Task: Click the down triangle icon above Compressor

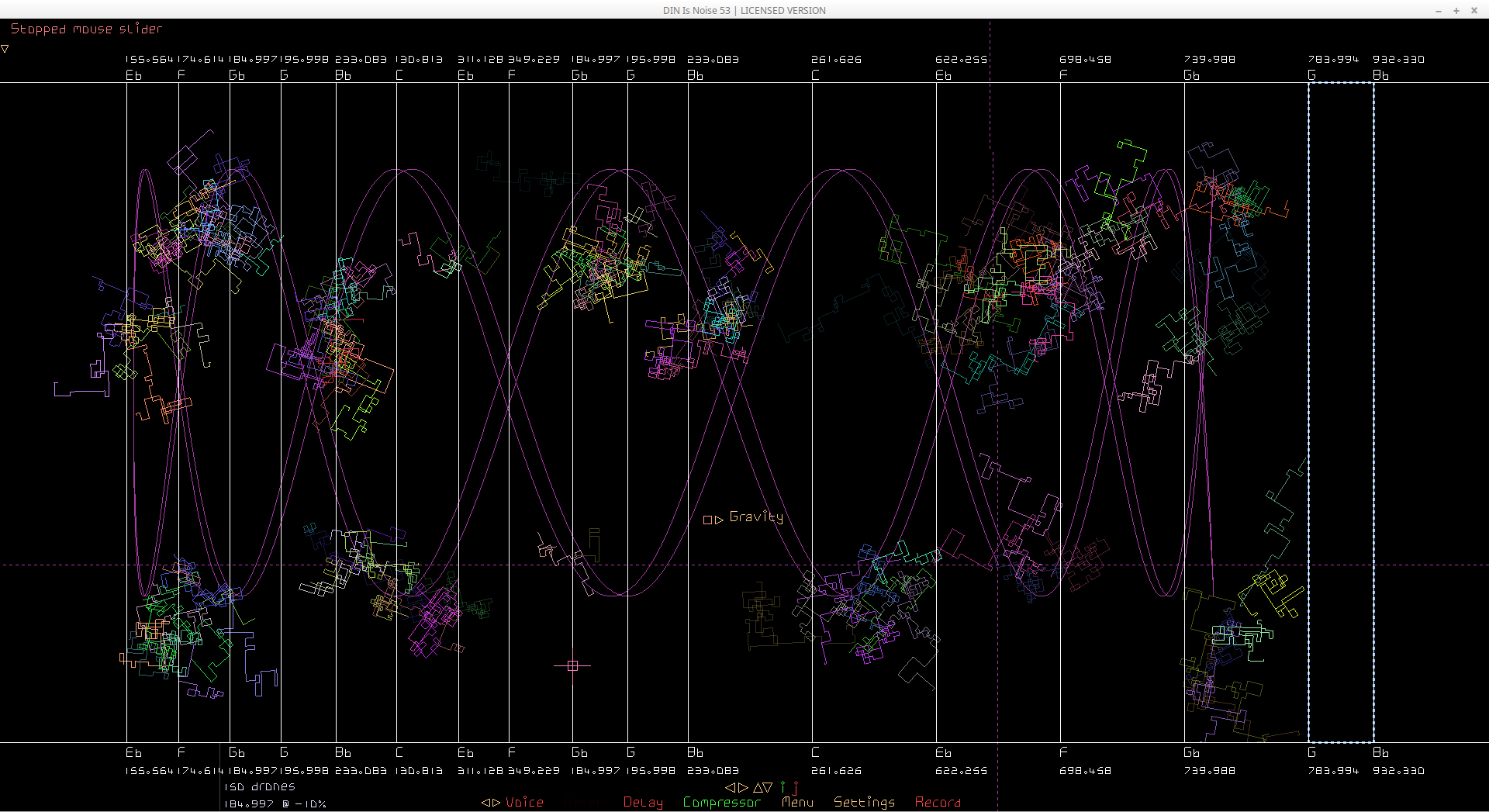Action: tap(768, 787)
